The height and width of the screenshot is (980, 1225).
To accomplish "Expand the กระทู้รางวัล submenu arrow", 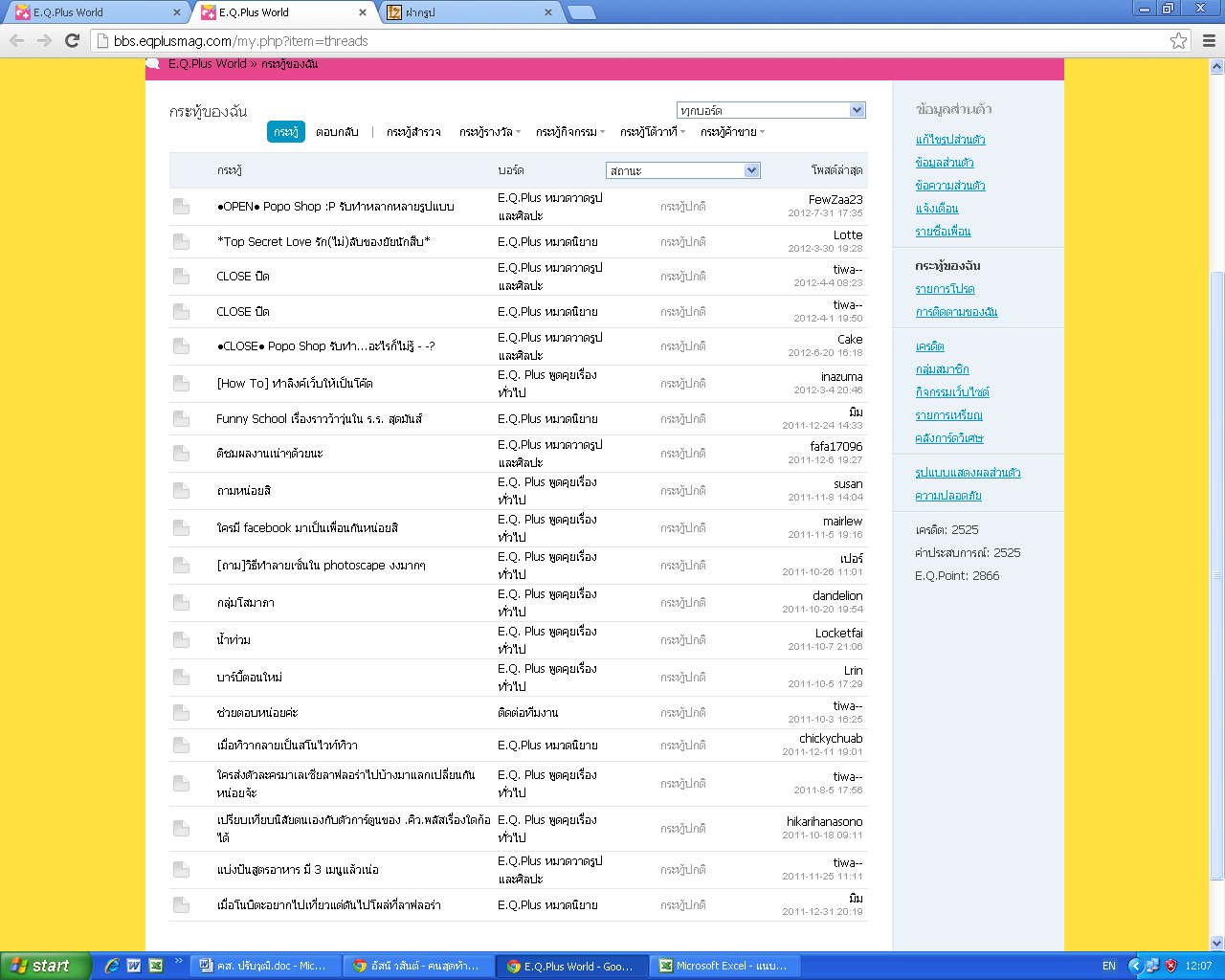I will tap(519, 132).
